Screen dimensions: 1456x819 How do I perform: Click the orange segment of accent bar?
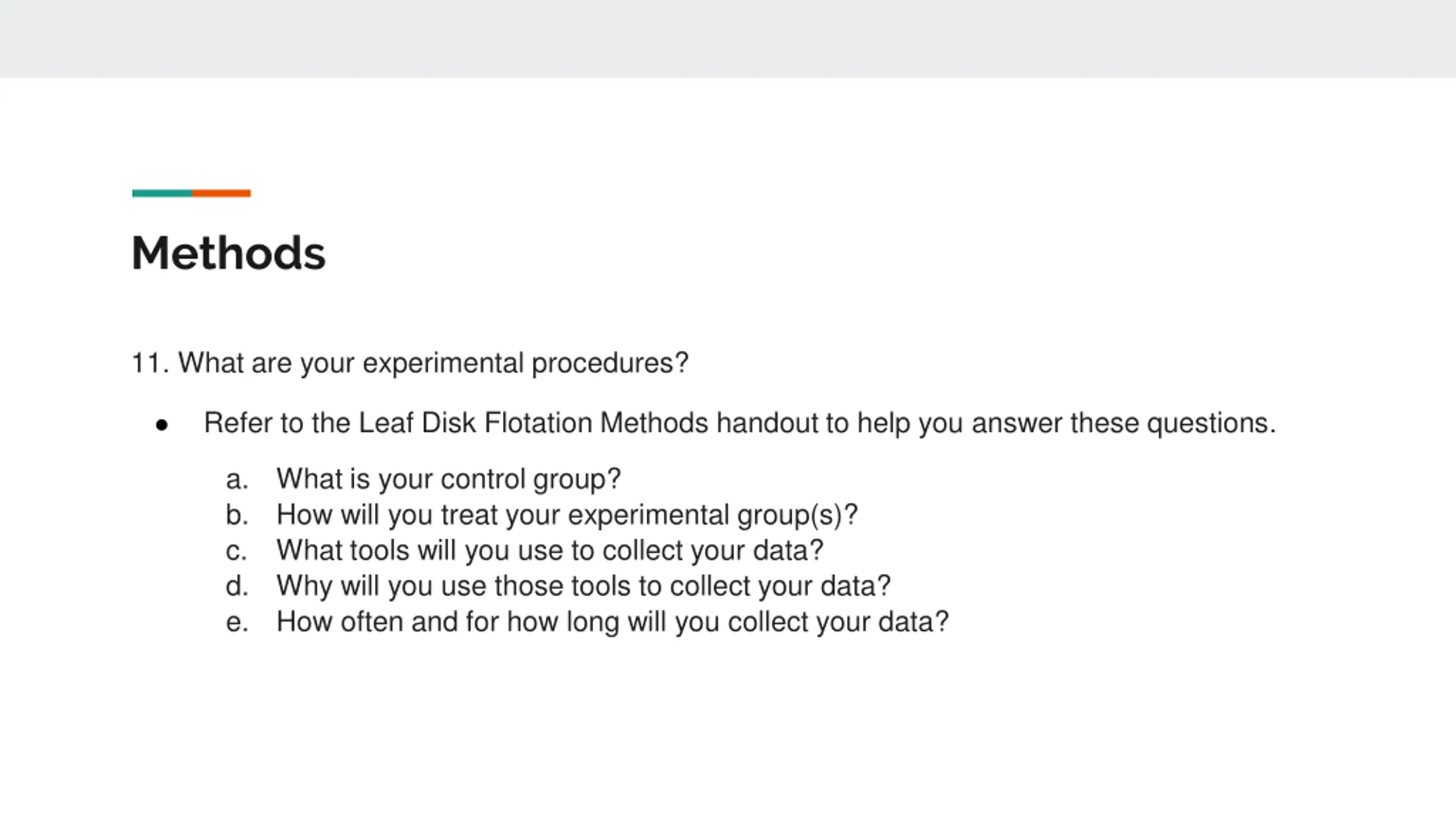221,193
